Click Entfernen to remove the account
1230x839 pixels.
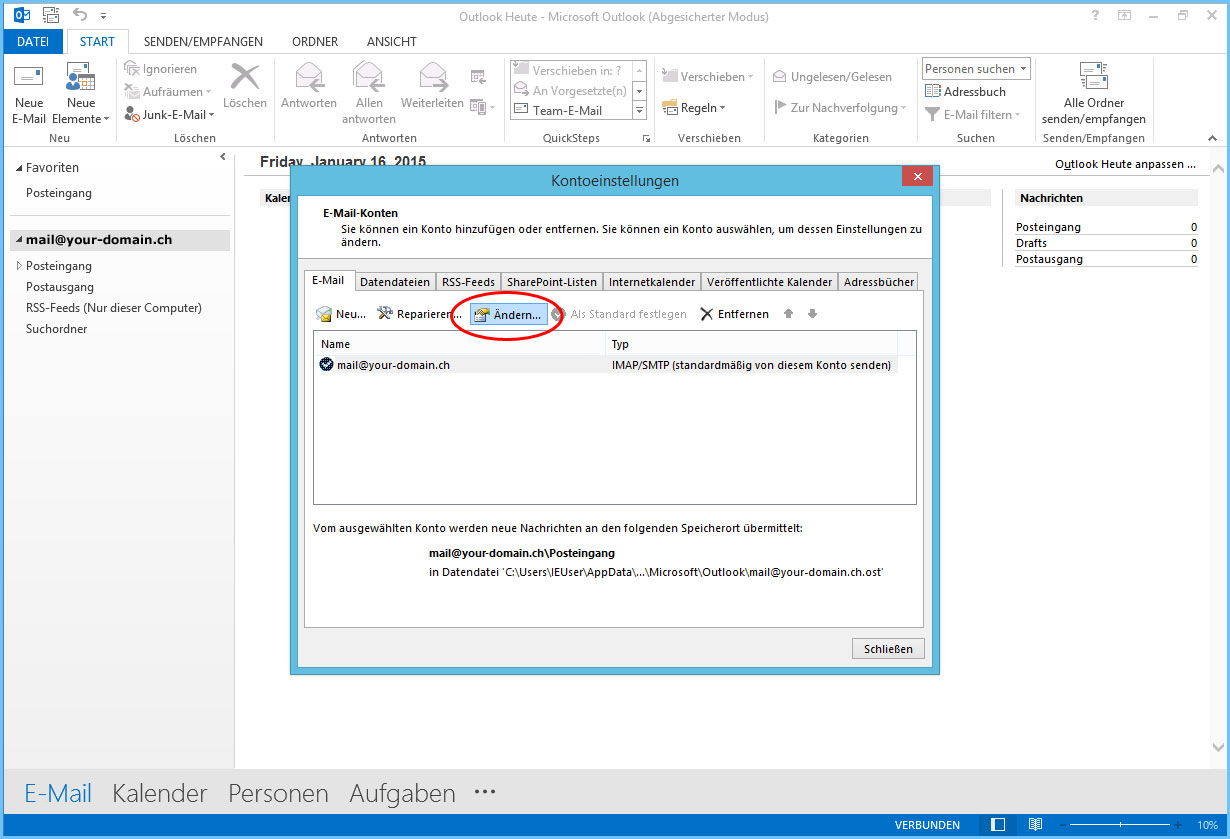coord(734,314)
